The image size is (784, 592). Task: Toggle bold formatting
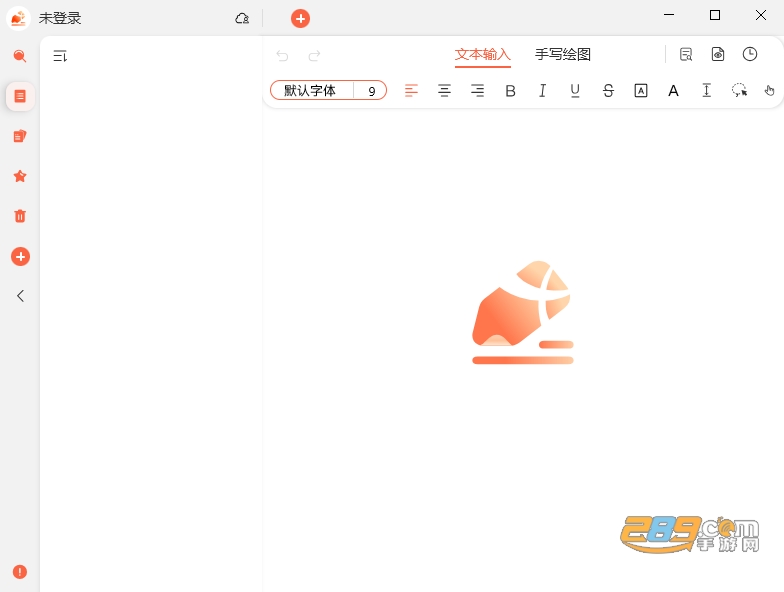[510, 91]
